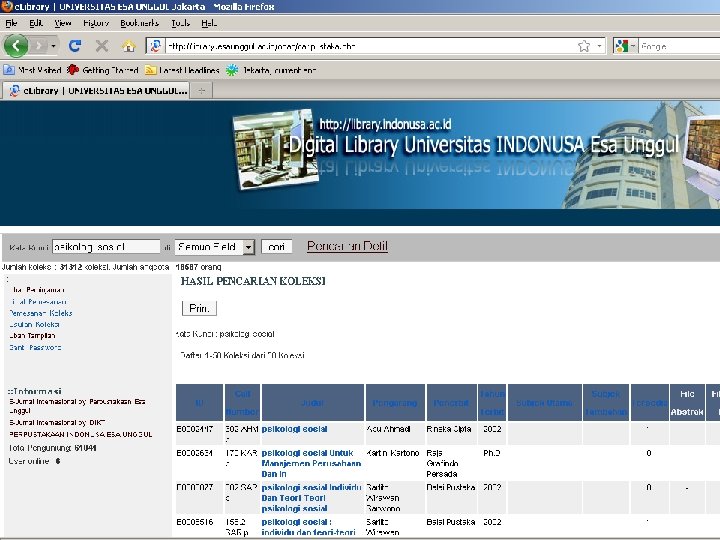Sort by the Tersedia column header
The width and height of the screenshot is (720, 540).
click(649, 403)
